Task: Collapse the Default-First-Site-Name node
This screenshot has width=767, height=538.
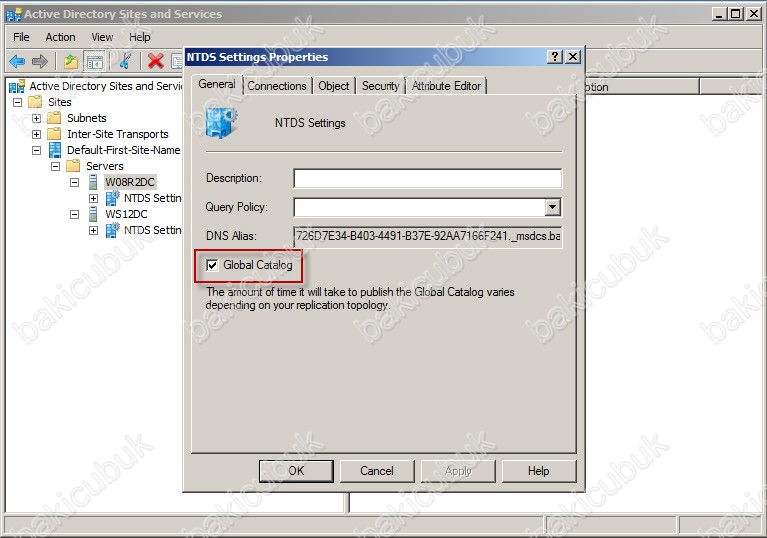Action: point(37,150)
